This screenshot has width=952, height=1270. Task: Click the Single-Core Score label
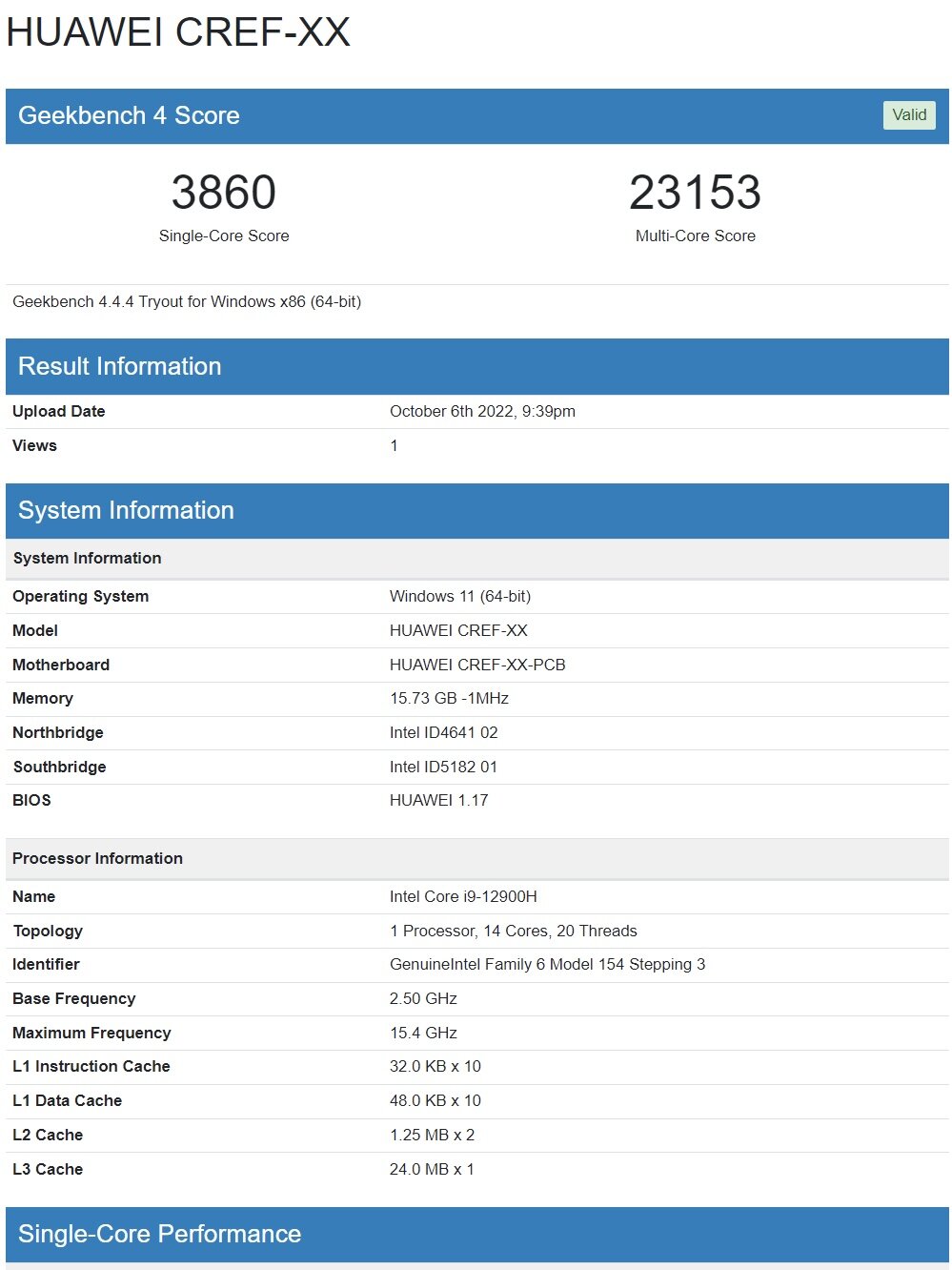click(x=224, y=236)
